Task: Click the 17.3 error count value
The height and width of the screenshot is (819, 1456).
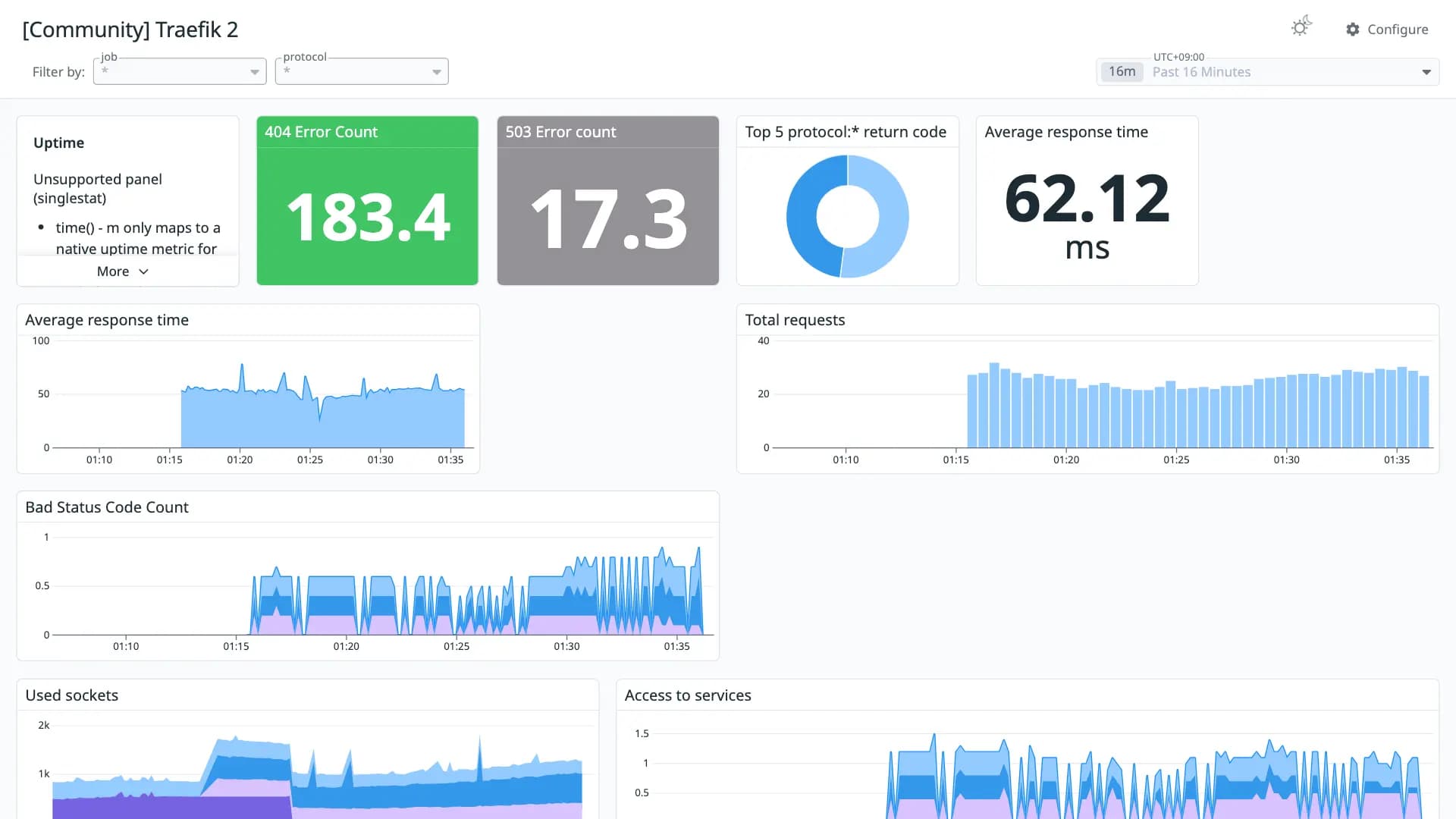Action: (608, 219)
